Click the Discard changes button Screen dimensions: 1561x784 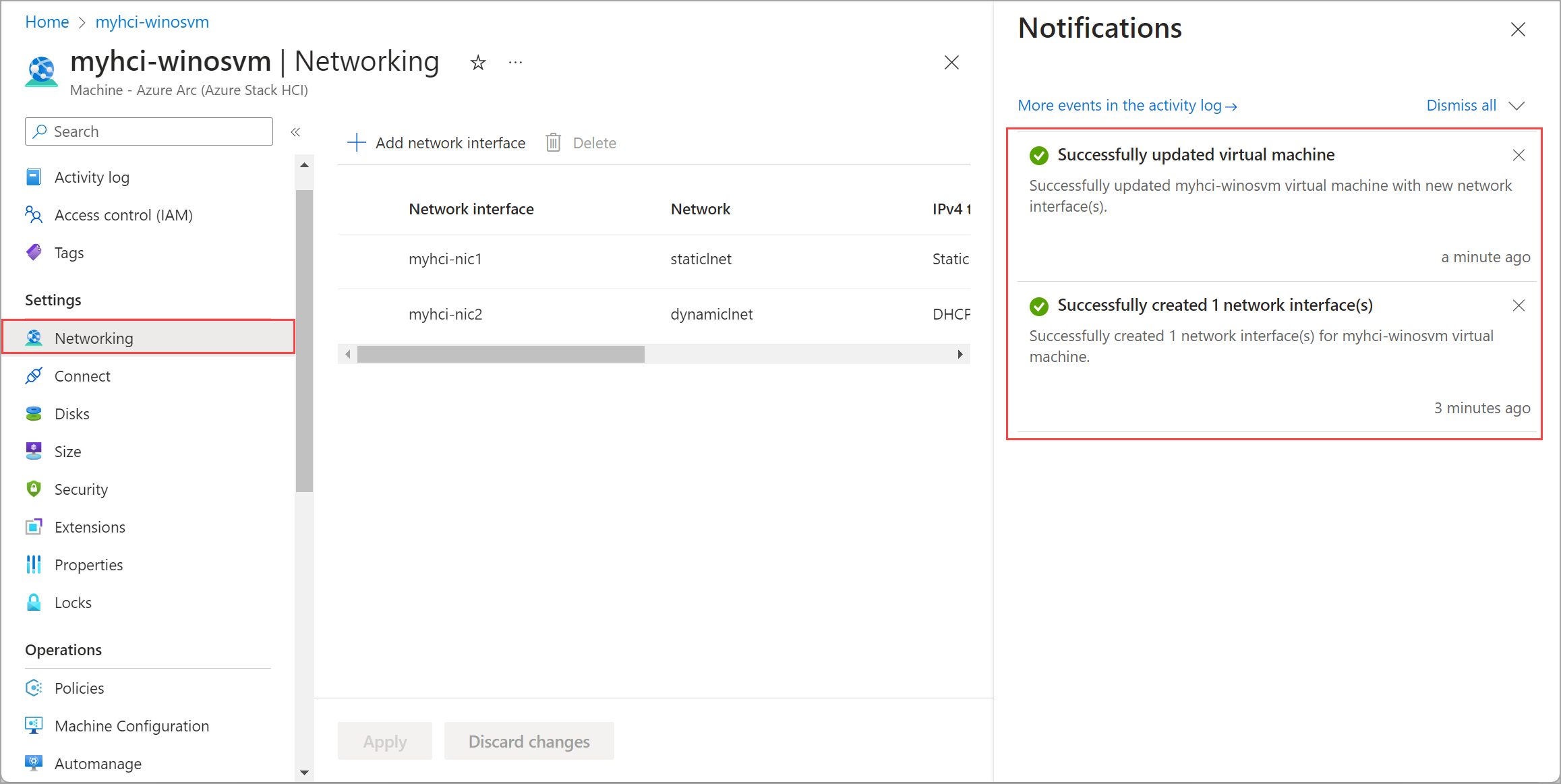pyautogui.click(x=529, y=742)
